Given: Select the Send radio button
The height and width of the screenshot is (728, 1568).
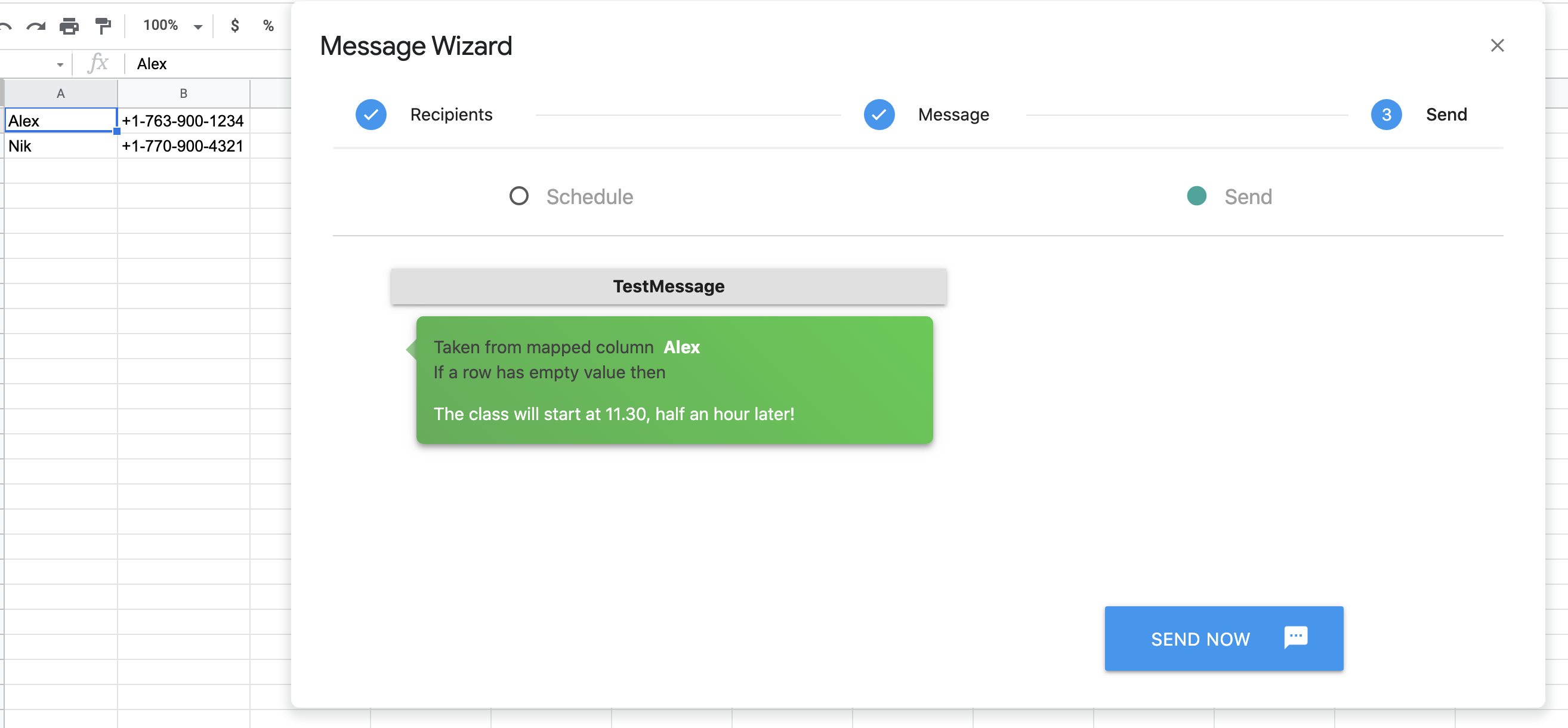Looking at the screenshot, I should [x=1196, y=196].
